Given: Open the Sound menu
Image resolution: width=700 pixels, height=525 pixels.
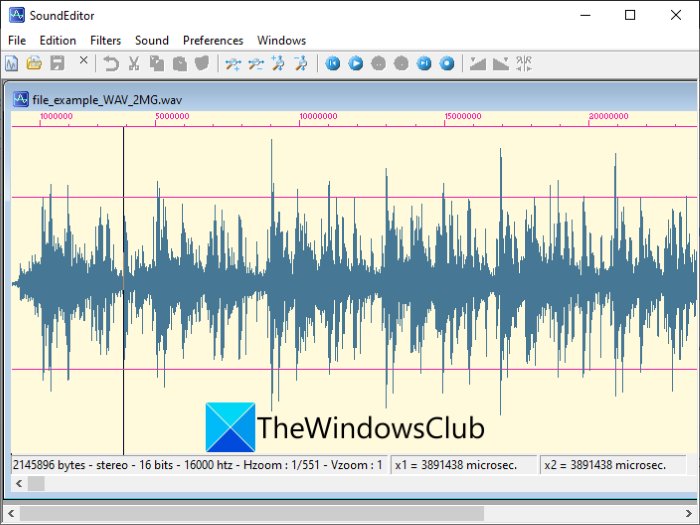Looking at the screenshot, I should (152, 40).
